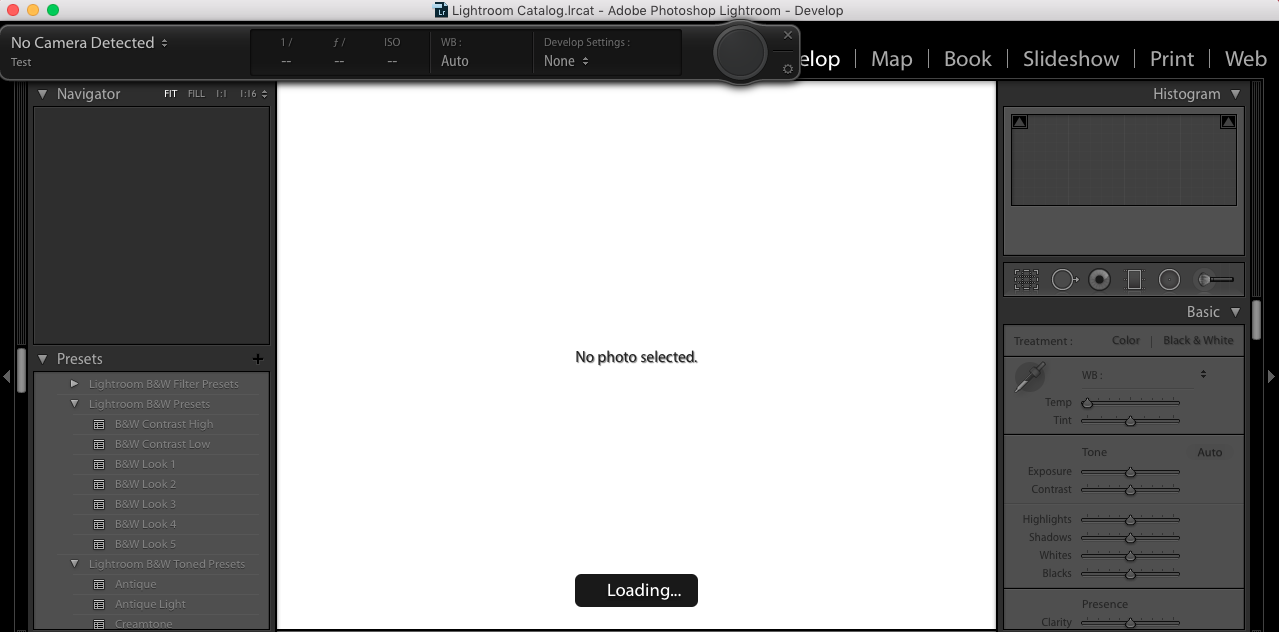
Task: Click the Contrast slider handle
Action: pos(1130,490)
